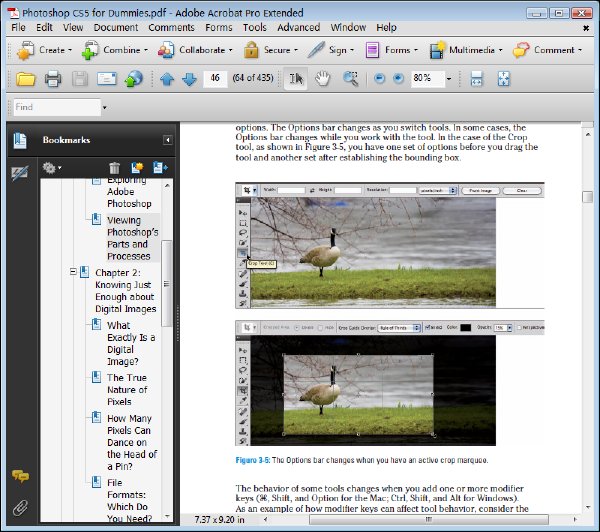Screen dimensions: 600x532
Task: Open the Secure task dropdown
Action: (271, 50)
